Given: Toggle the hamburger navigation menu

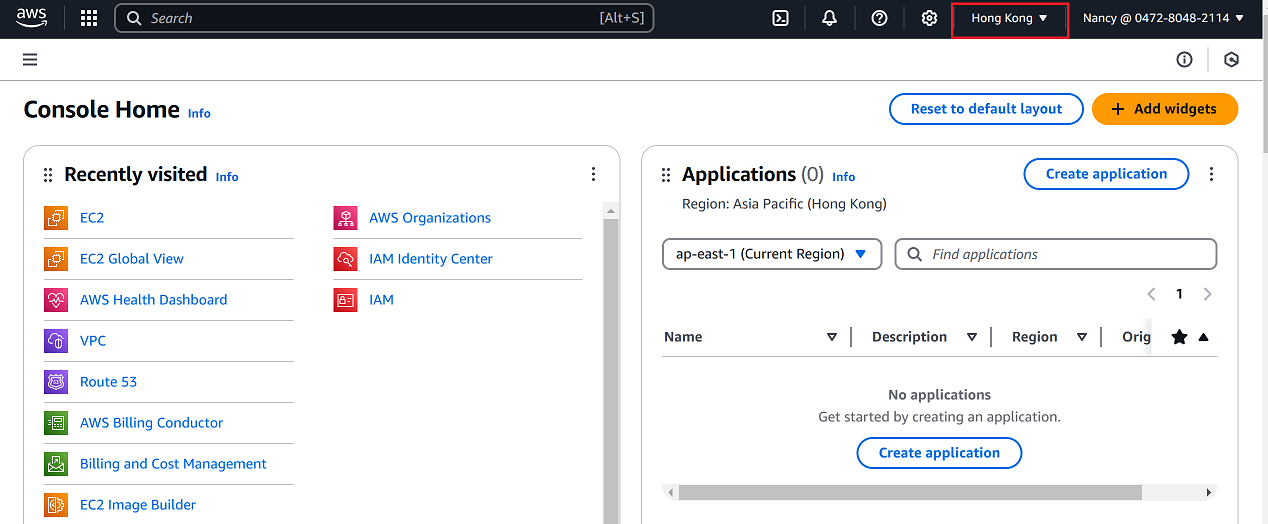Looking at the screenshot, I should pyautogui.click(x=30, y=60).
